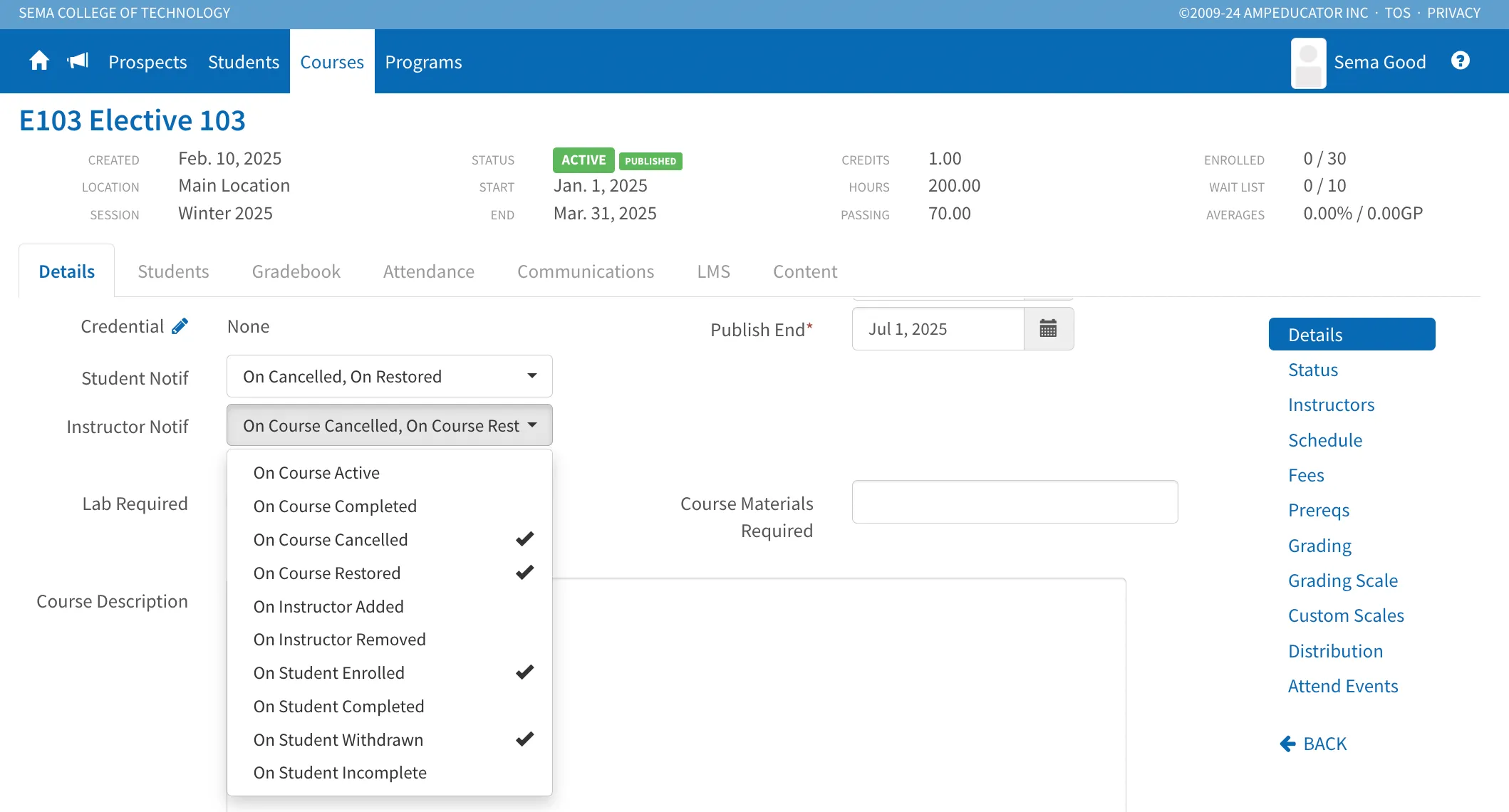Click the Sema Good user name
The width and height of the screenshot is (1509, 812).
point(1380,62)
